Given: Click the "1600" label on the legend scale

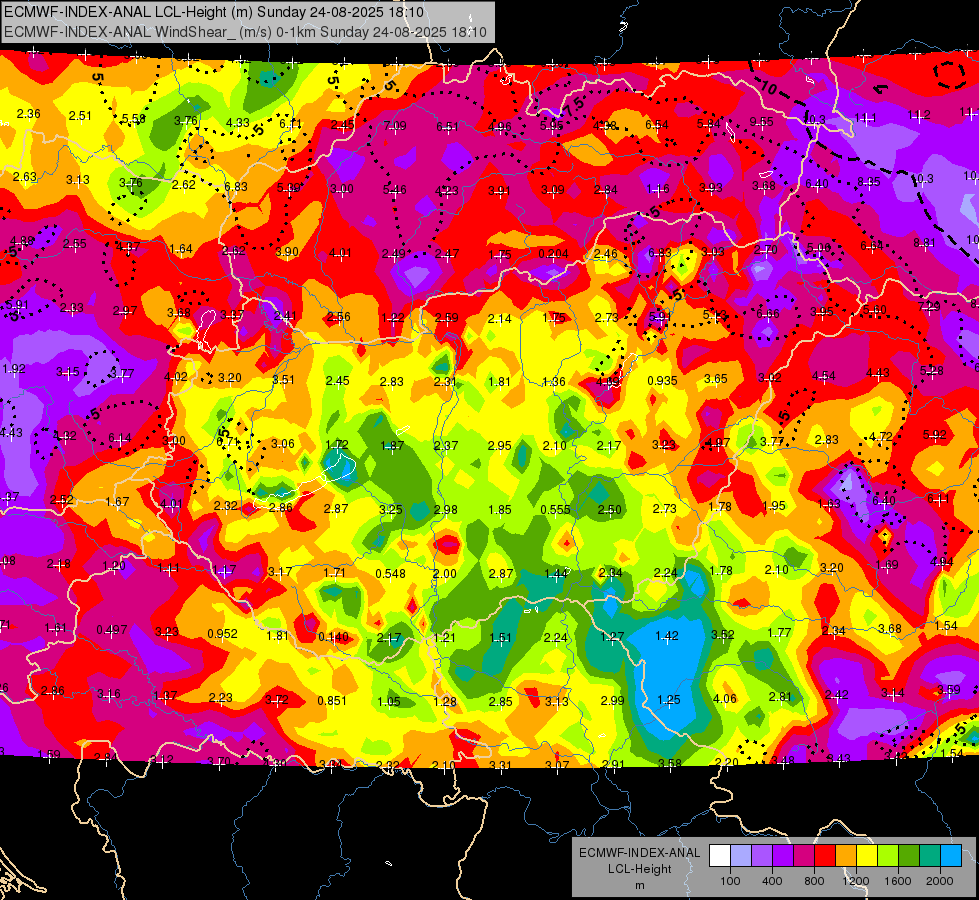Looking at the screenshot, I should pyautogui.click(x=898, y=881).
